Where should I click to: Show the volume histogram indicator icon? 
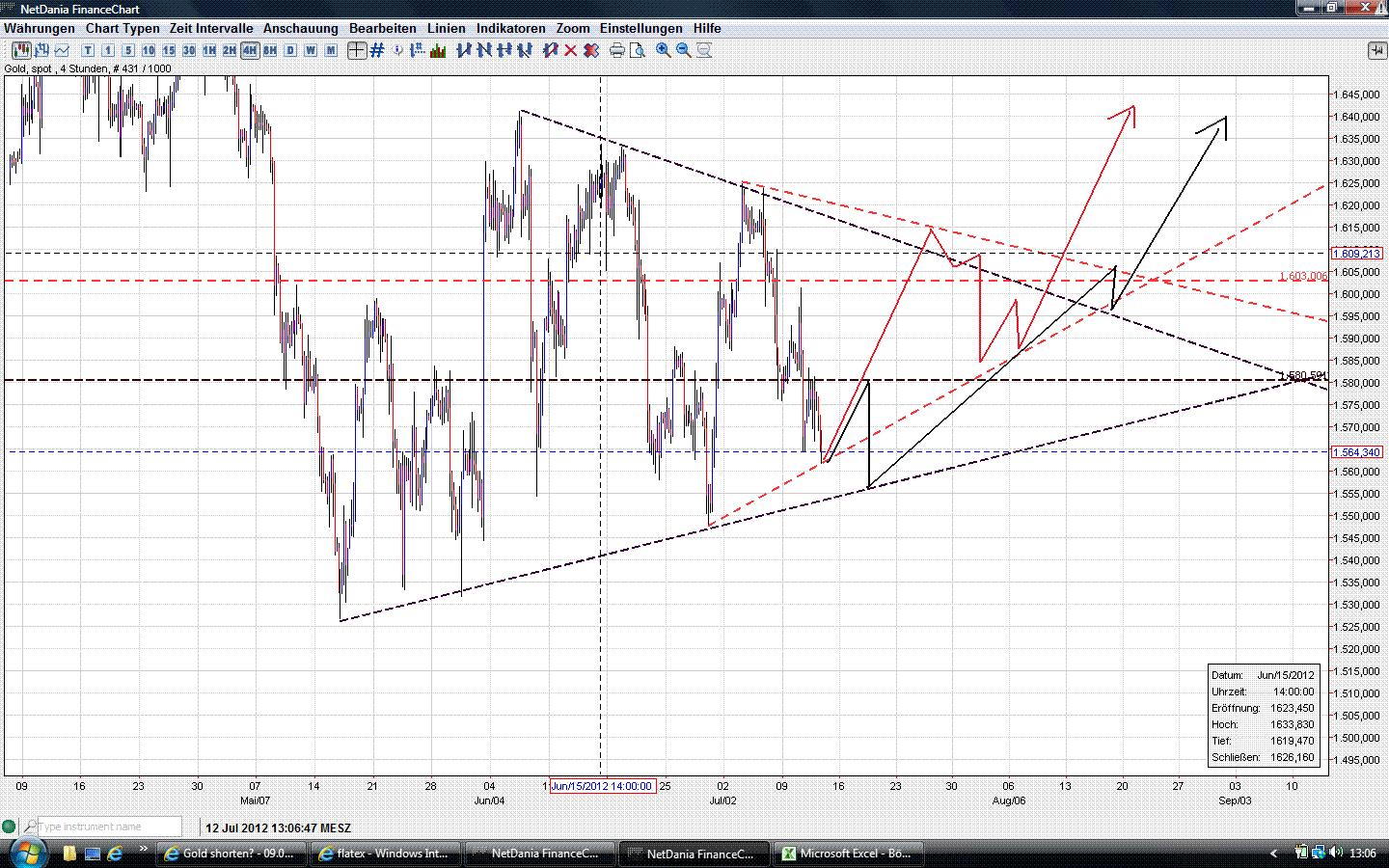439,50
